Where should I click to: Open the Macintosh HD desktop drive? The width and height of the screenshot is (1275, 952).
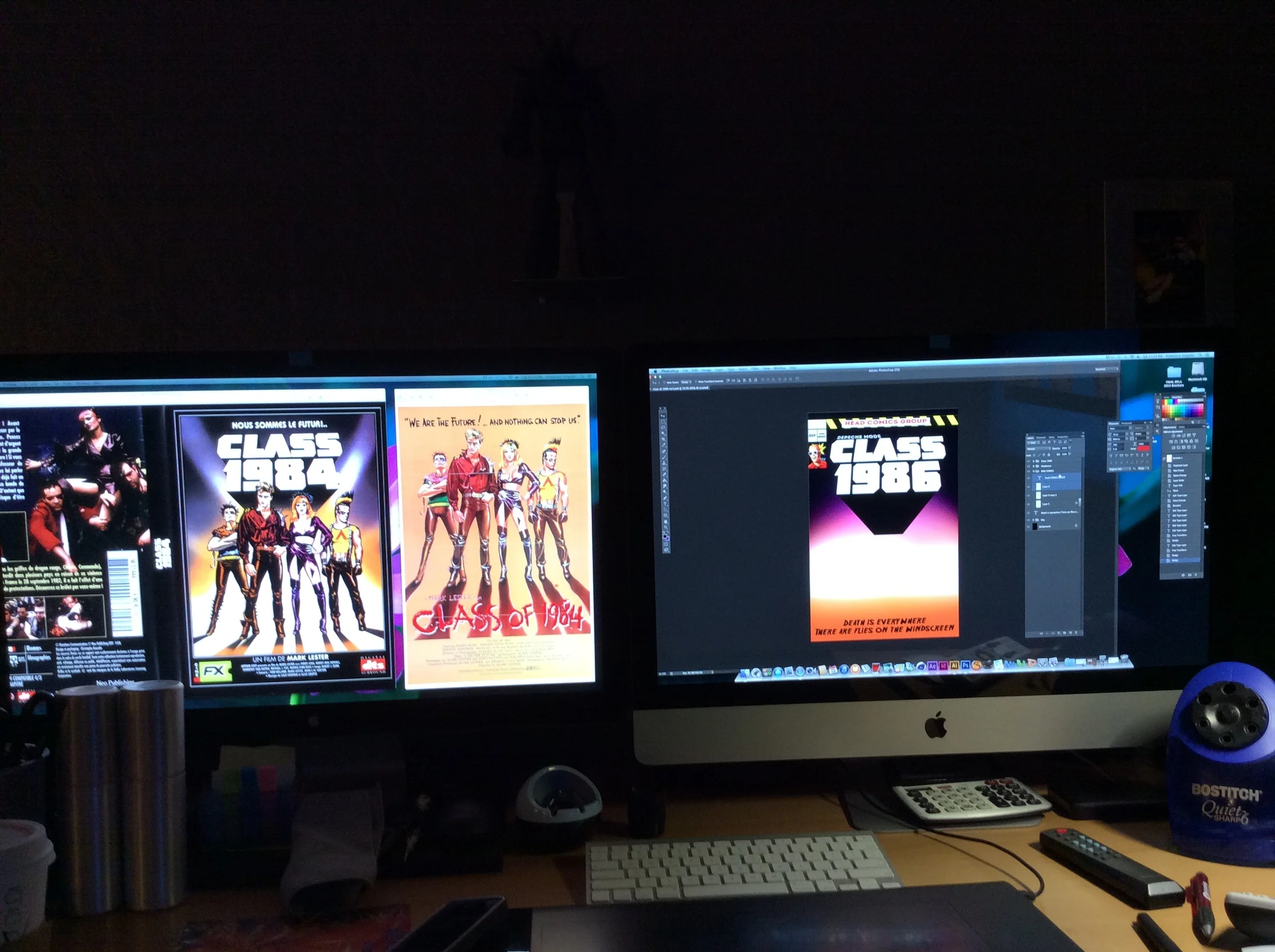click(x=1198, y=369)
